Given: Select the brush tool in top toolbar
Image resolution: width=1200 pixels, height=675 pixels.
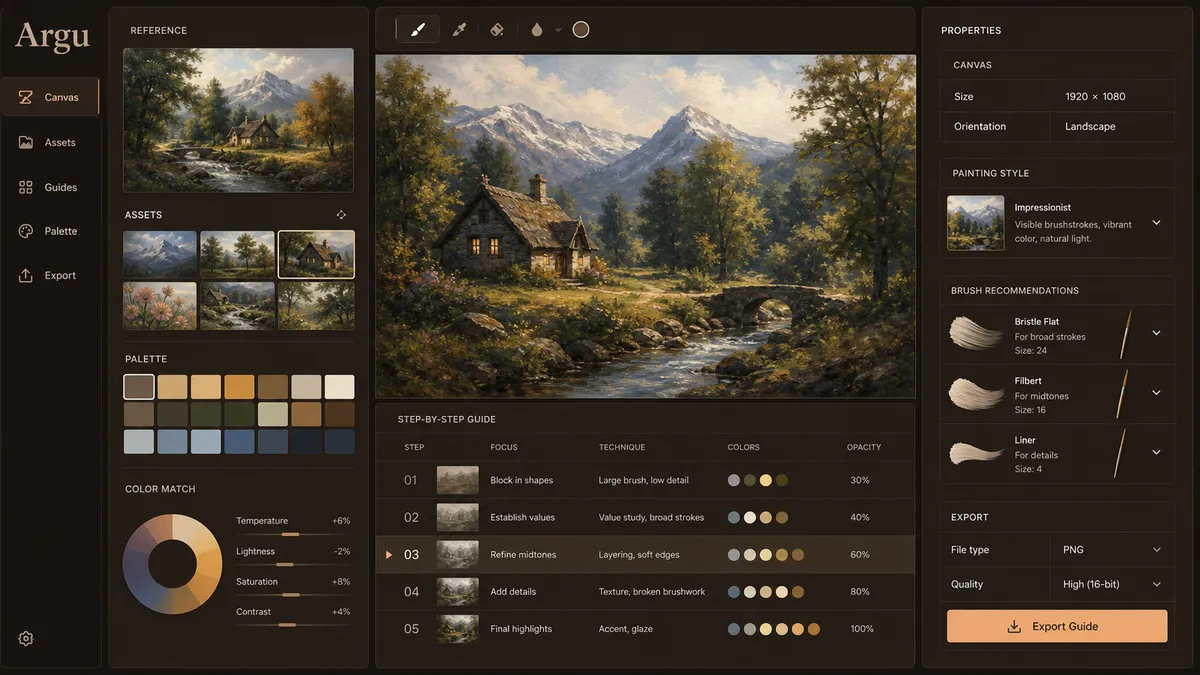Looking at the screenshot, I should pos(418,29).
